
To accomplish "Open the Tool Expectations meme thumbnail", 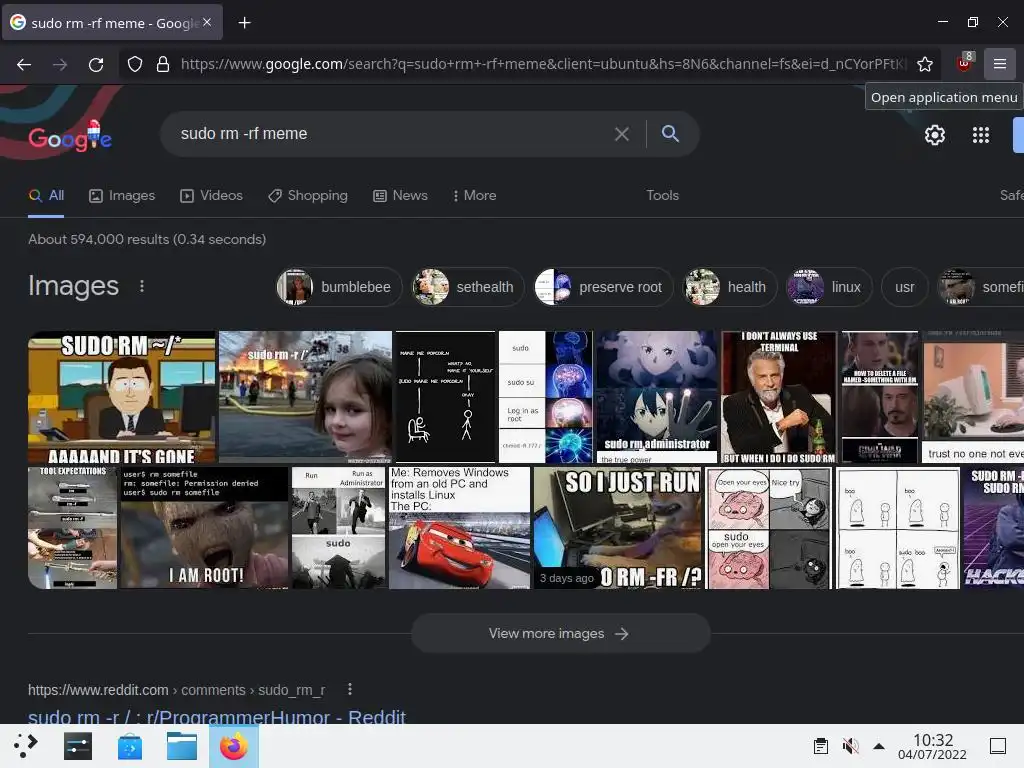I will click(x=72, y=528).
